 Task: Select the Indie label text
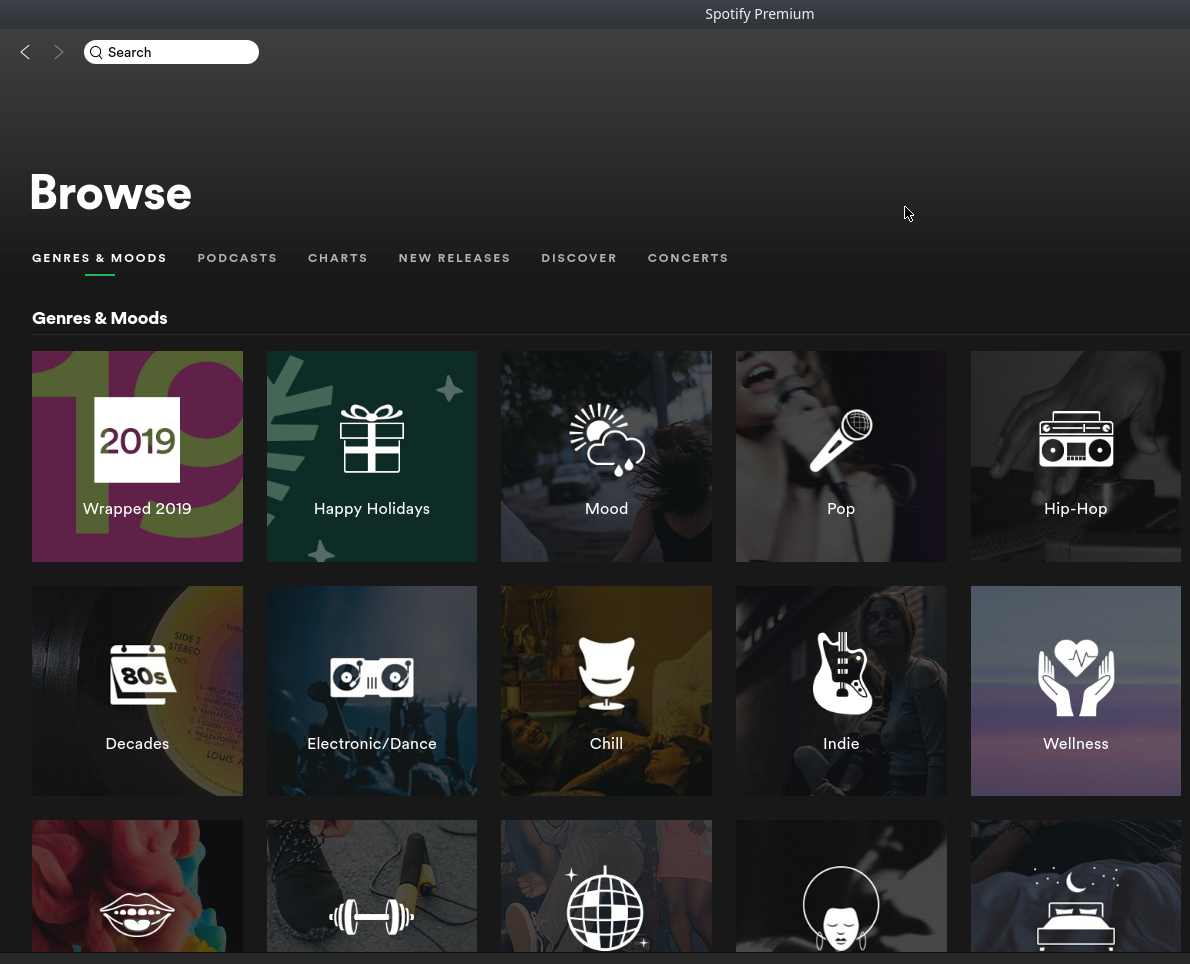pyautogui.click(x=841, y=744)
